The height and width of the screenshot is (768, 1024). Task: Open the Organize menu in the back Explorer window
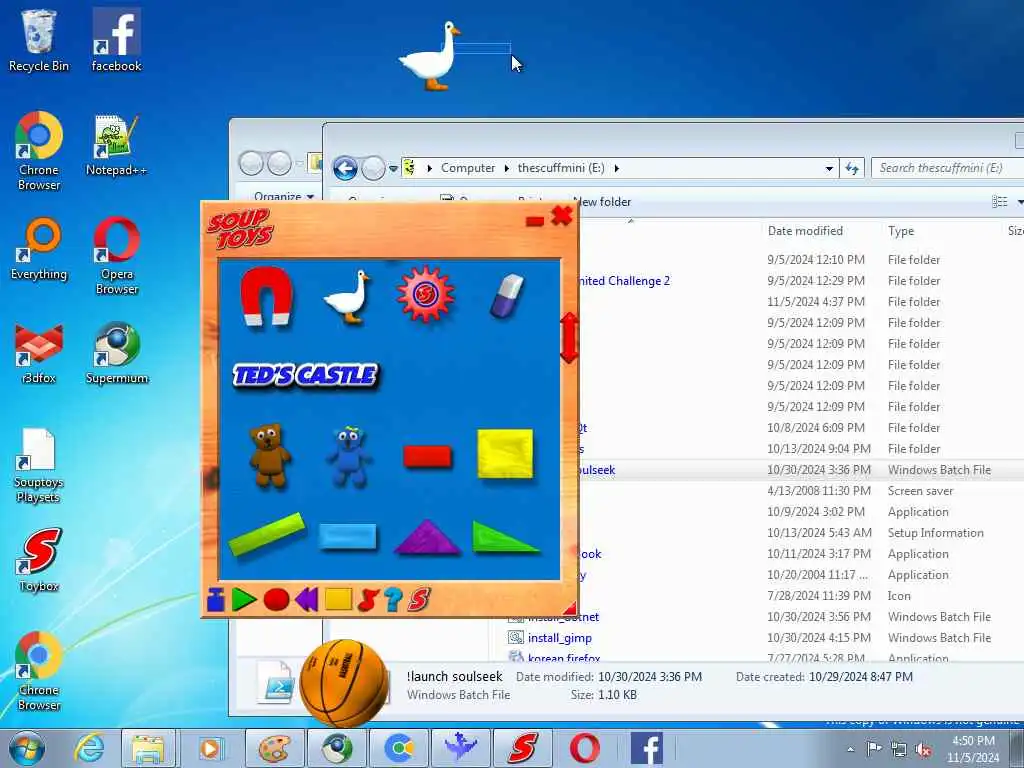pos(284,196)
